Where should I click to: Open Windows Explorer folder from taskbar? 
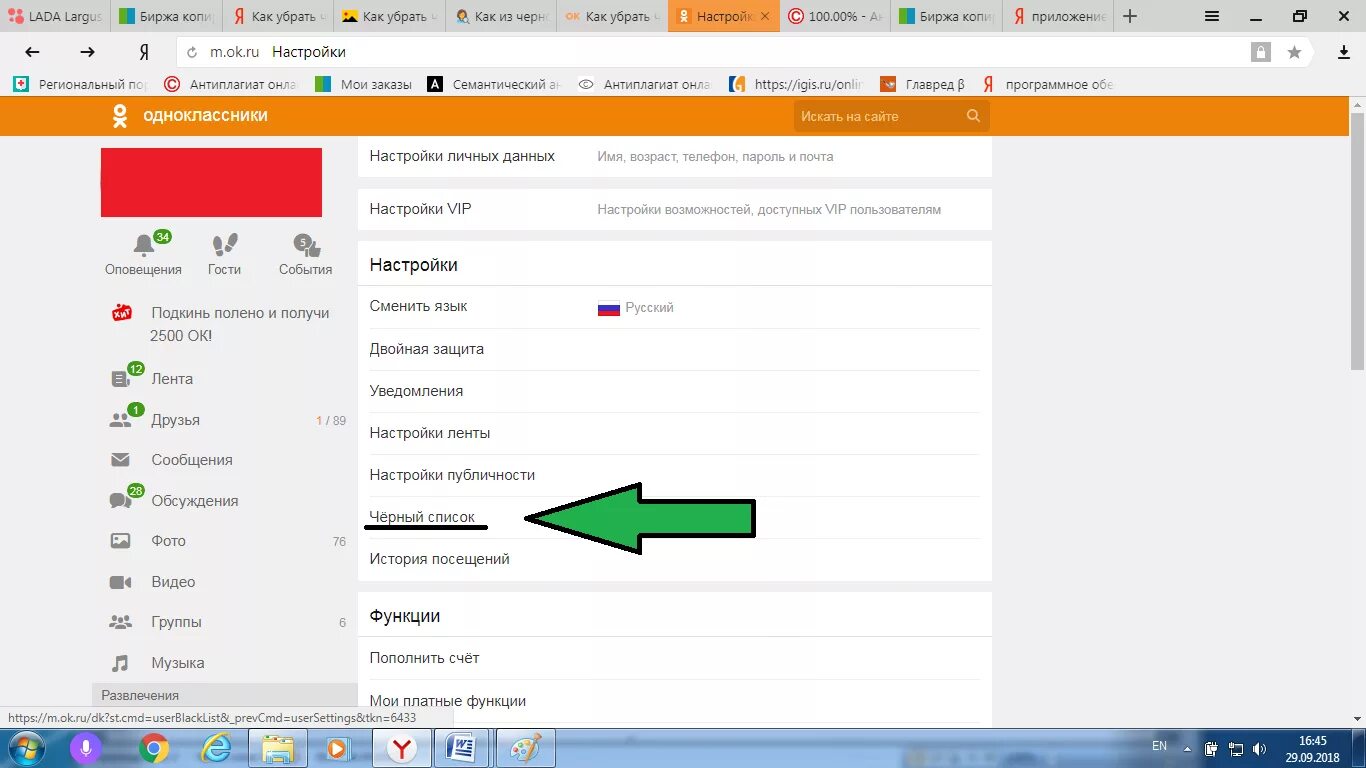(x=277, y=748)
